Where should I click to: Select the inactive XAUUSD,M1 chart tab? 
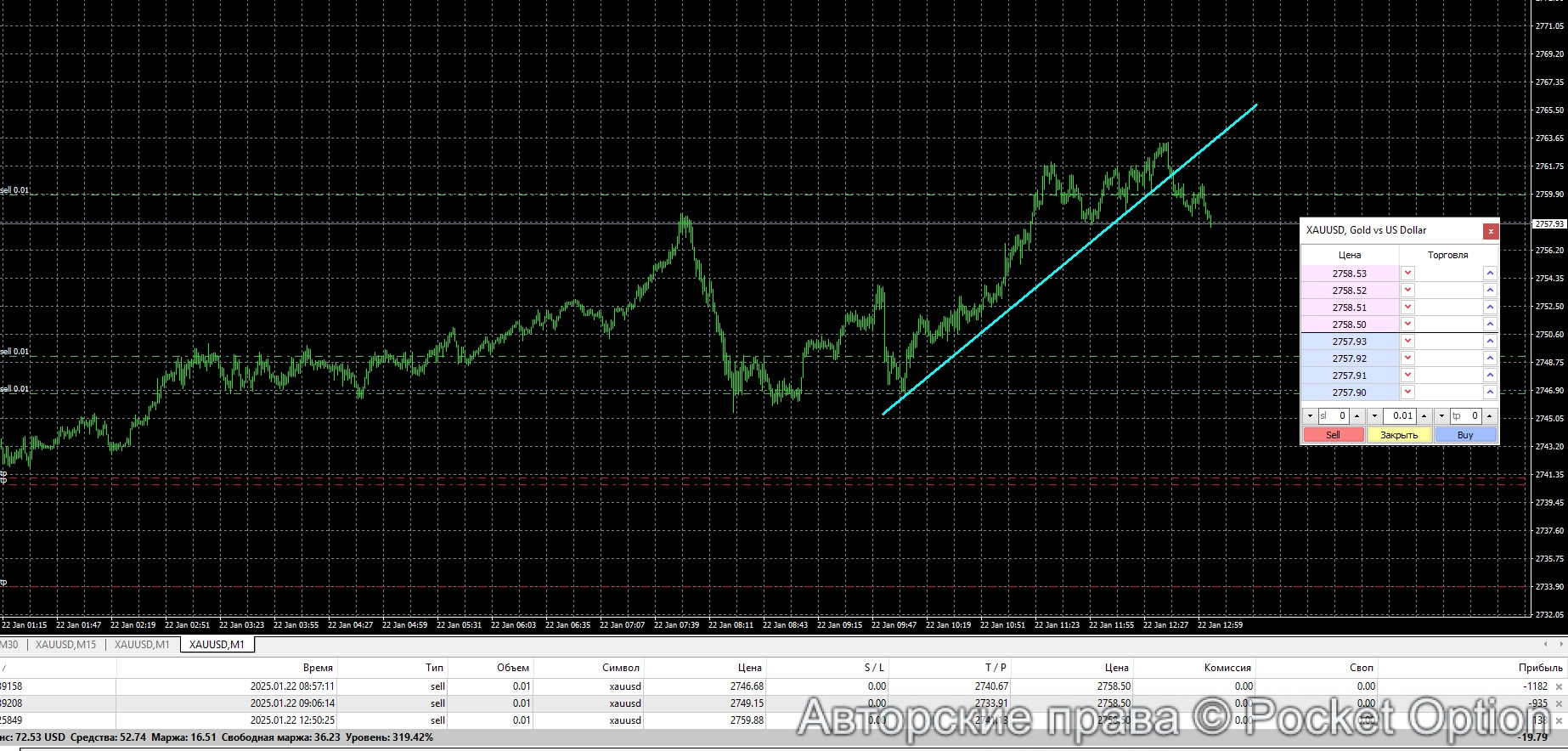[142, 645]
